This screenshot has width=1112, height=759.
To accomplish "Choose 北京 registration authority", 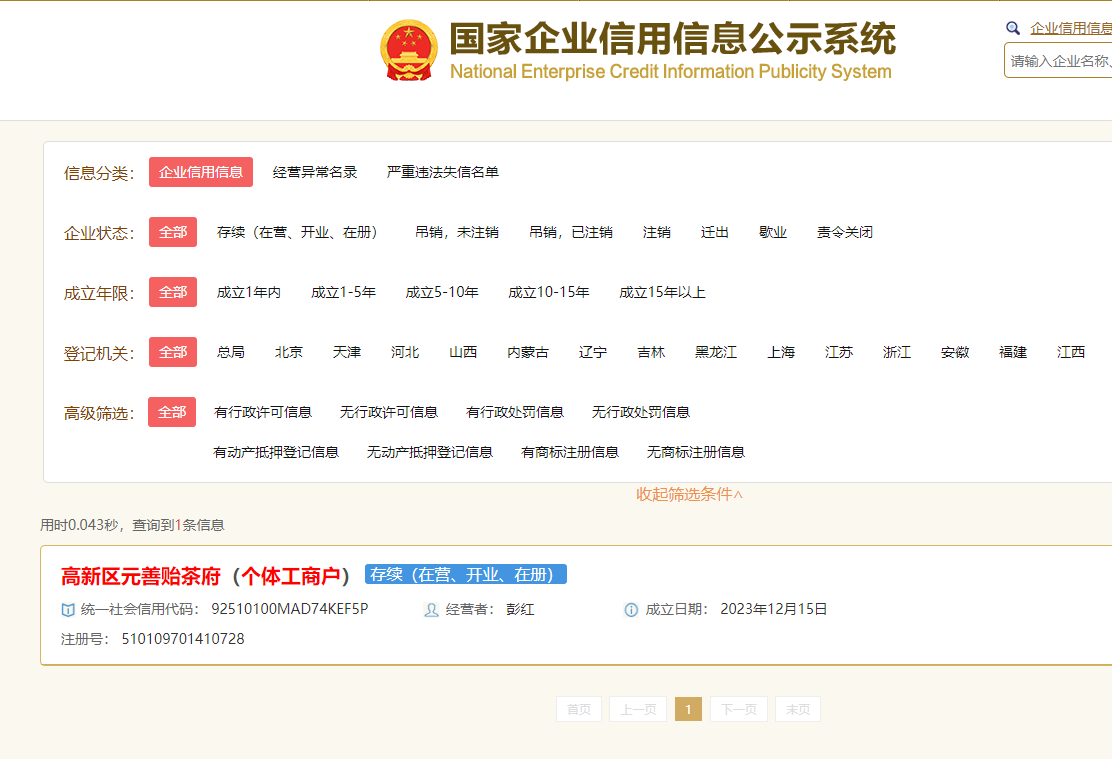I will [x=289, y=352].
